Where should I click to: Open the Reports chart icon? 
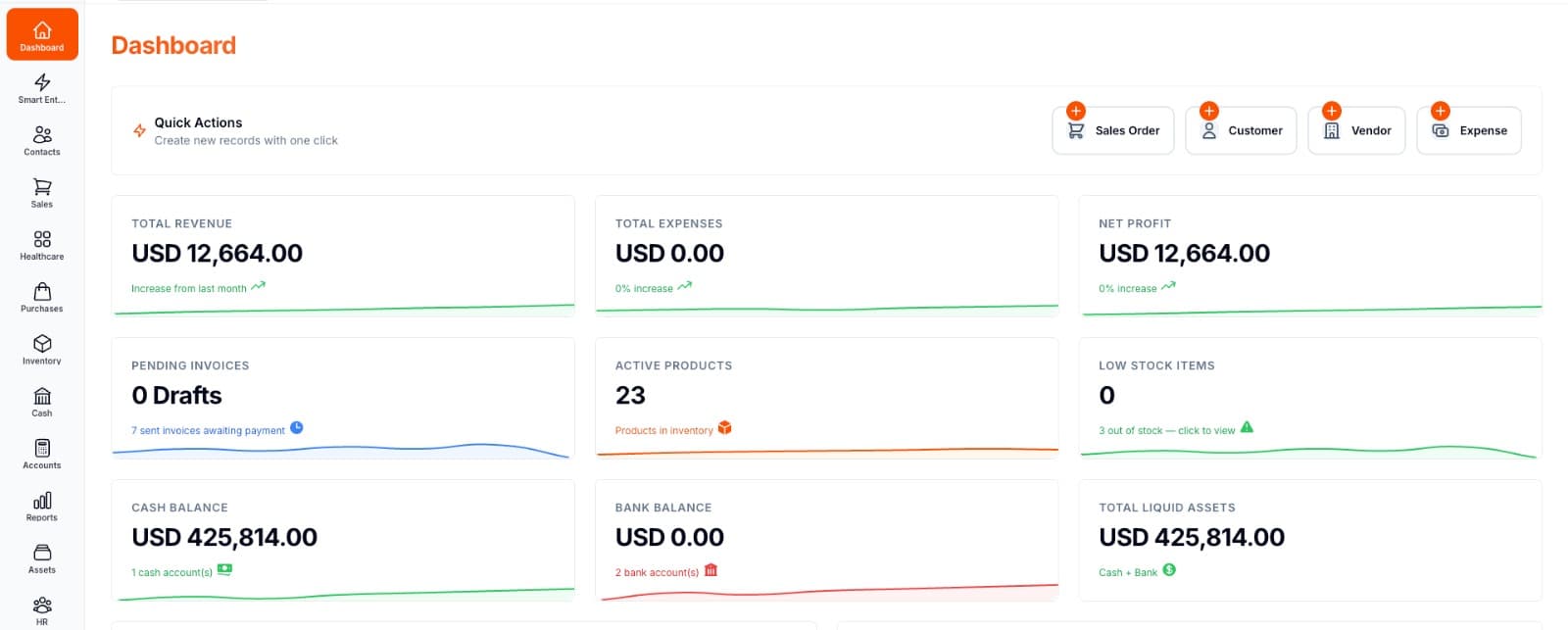[x=41, y=500]
